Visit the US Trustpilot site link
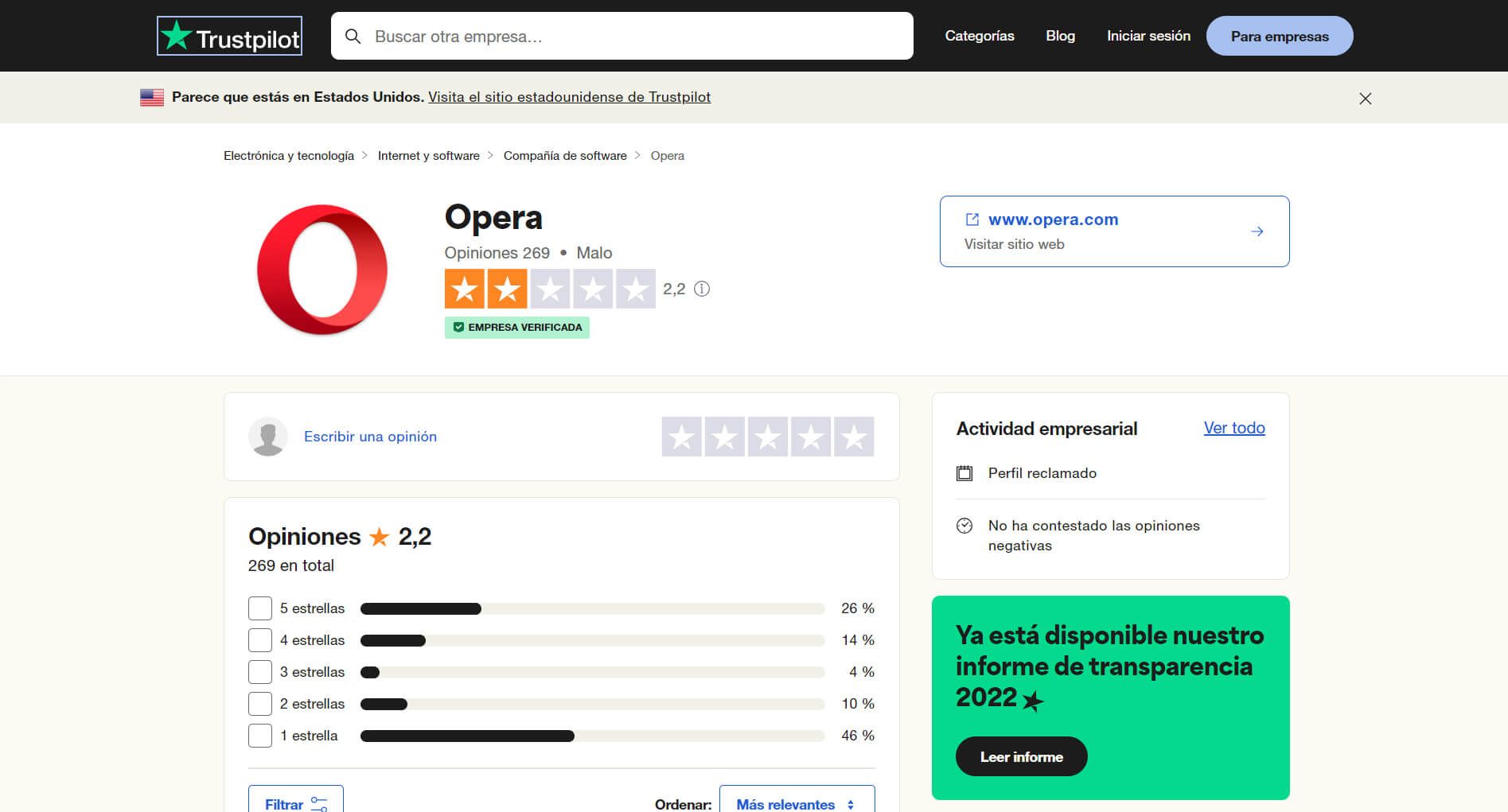 pos(569,97)
